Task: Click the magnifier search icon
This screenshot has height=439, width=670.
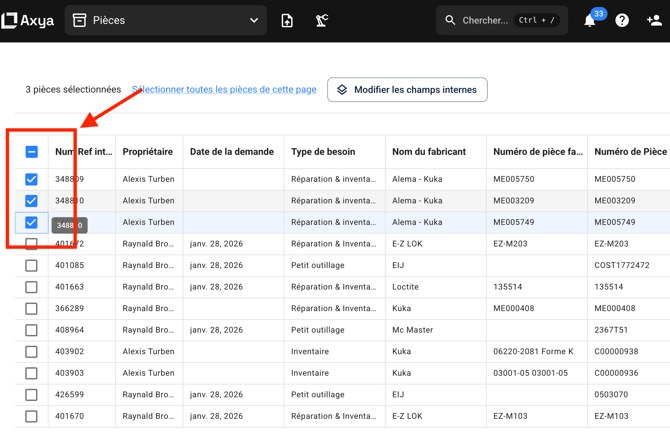Action: tap(450, 20)
